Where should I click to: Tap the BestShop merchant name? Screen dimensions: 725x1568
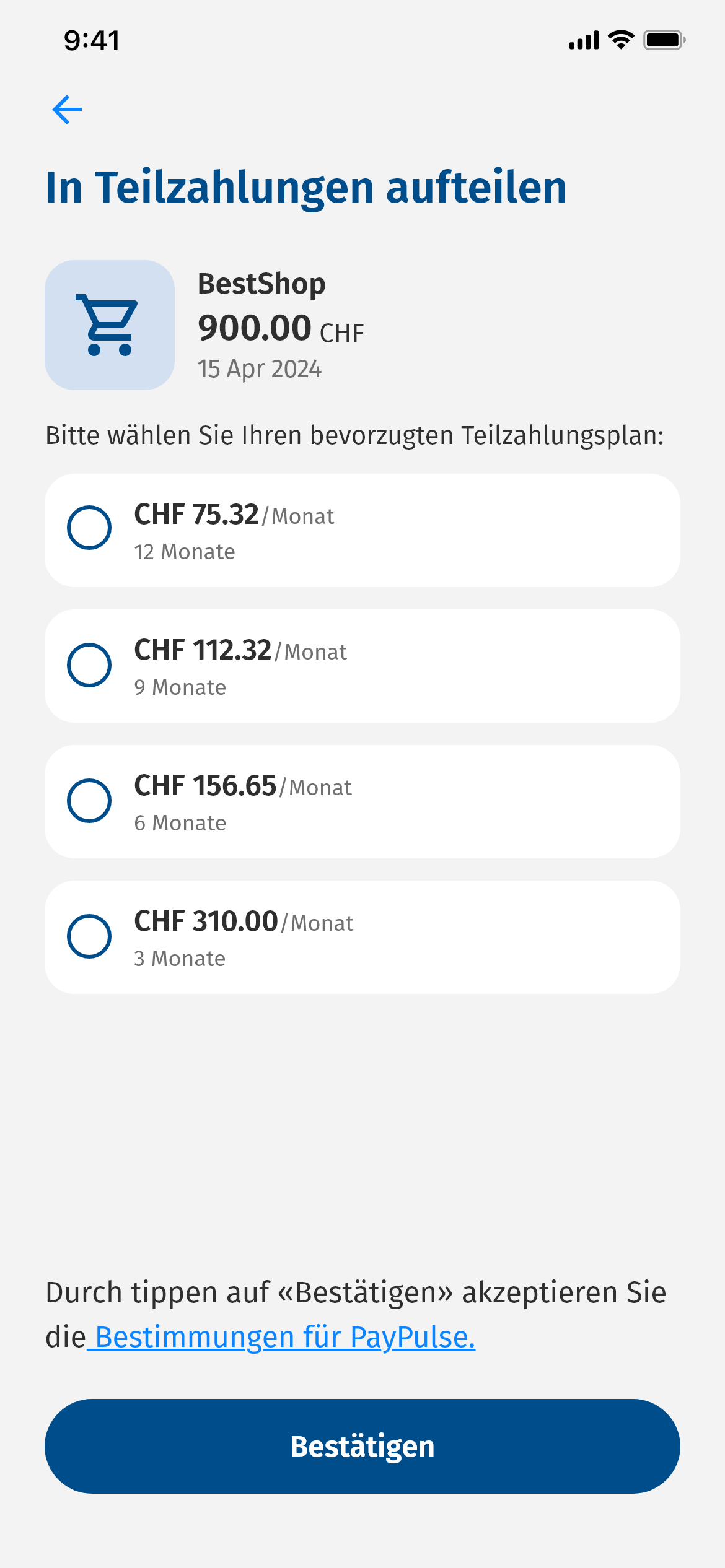pyautogui.click(x=261, y=284)
